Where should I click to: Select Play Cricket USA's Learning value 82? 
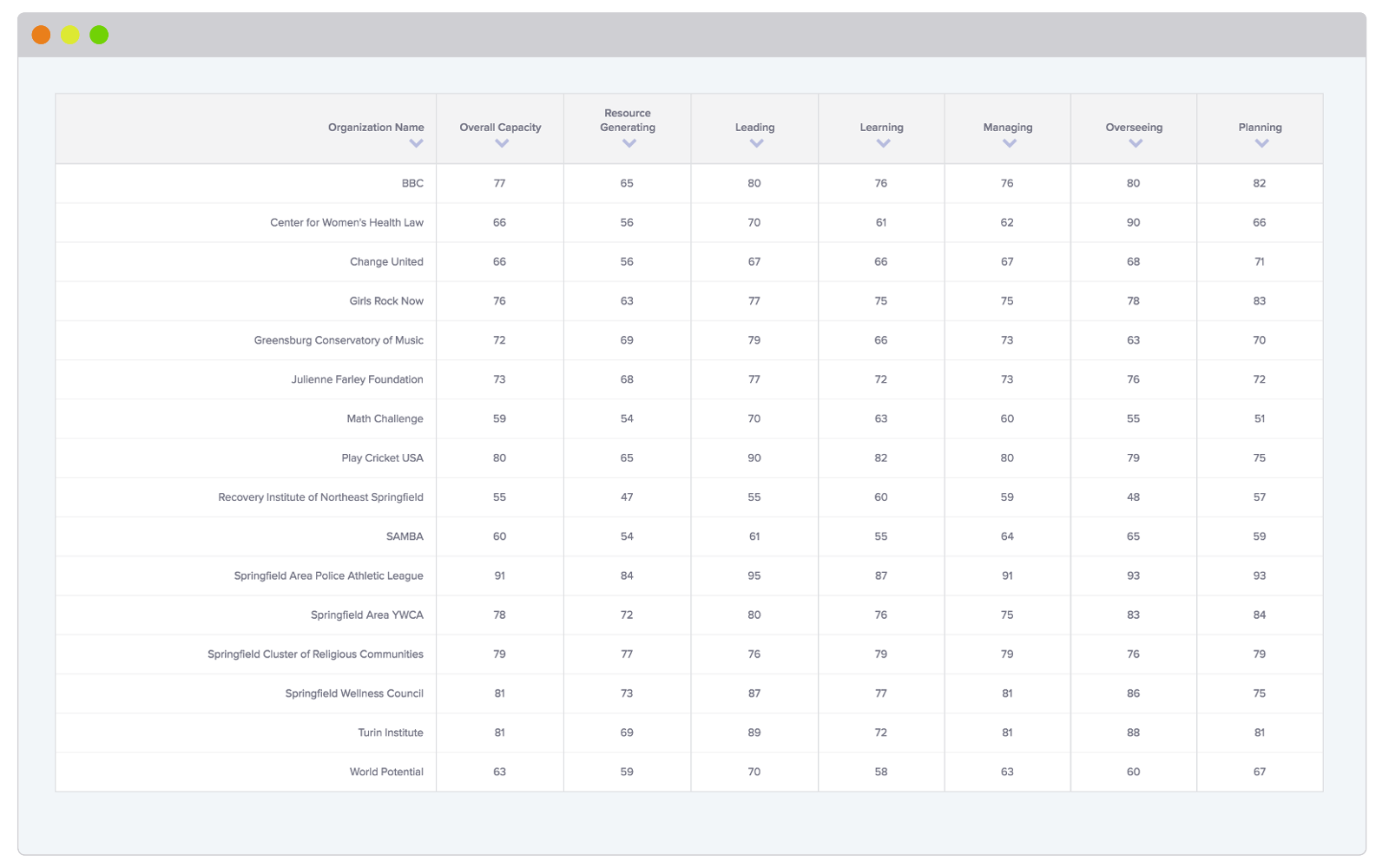(x=881, y=458)
